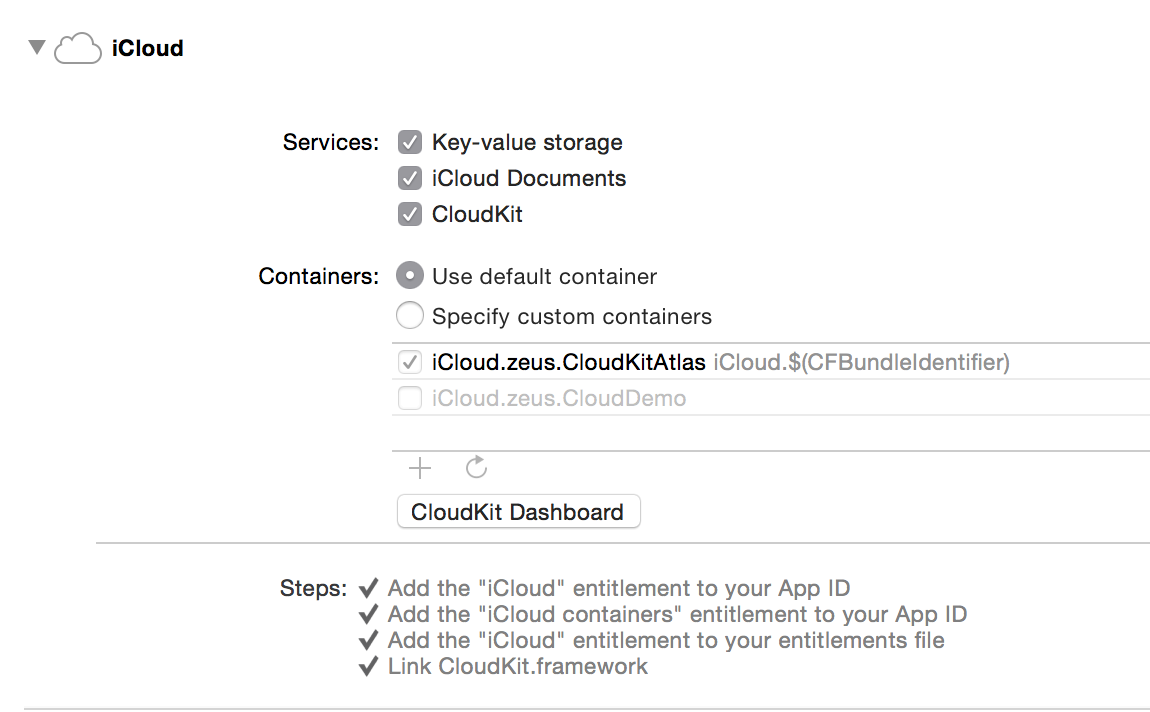This screenshot has height=712, width=1150.
Task: Uncheck Key-value storage service
Action: click(409, 142)
